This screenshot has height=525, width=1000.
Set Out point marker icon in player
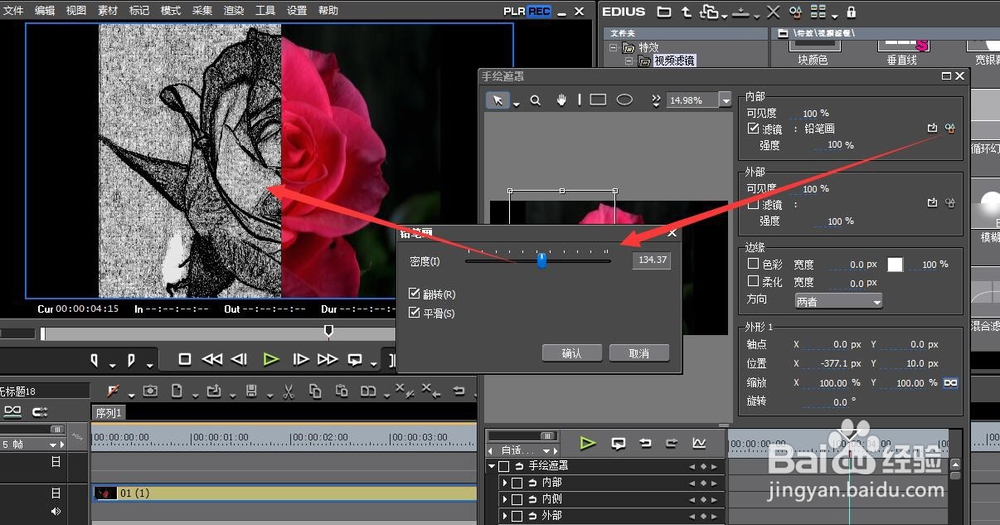[131, 360]
